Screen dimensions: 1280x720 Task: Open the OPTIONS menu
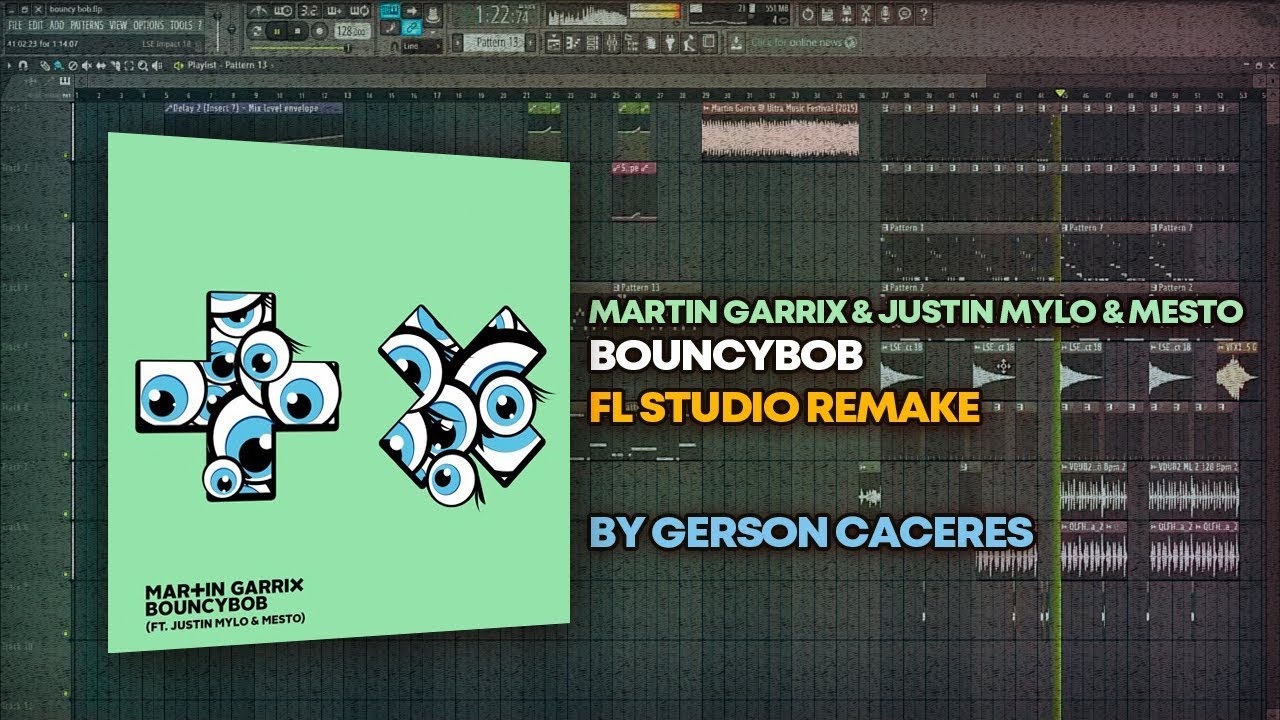(148, 25)
